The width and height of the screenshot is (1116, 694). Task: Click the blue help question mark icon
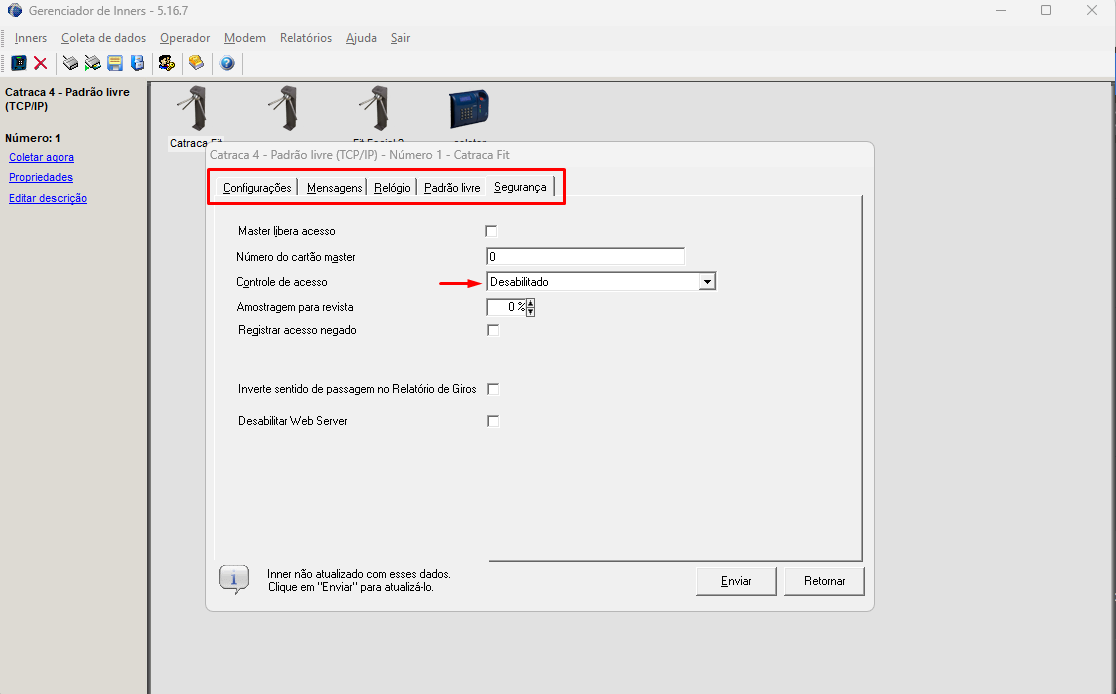(227, 63)
